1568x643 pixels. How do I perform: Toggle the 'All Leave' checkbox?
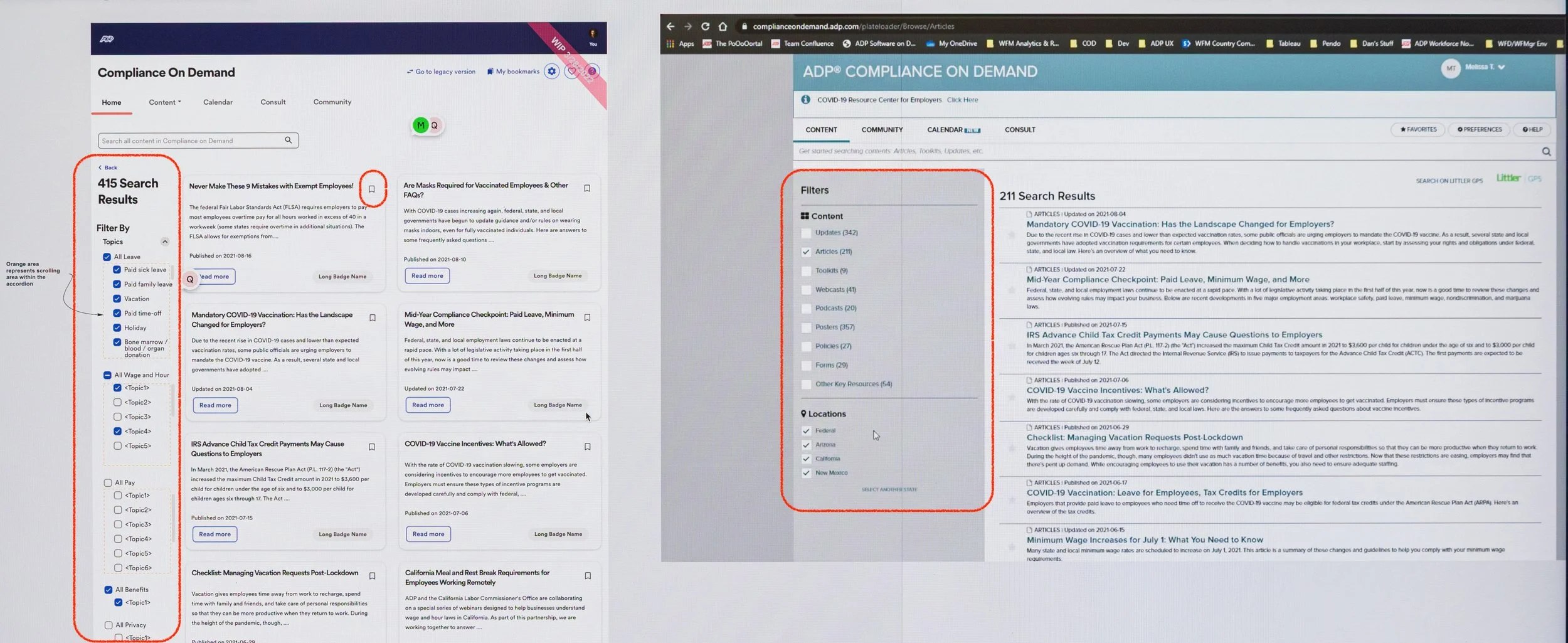tap(107, 257)
